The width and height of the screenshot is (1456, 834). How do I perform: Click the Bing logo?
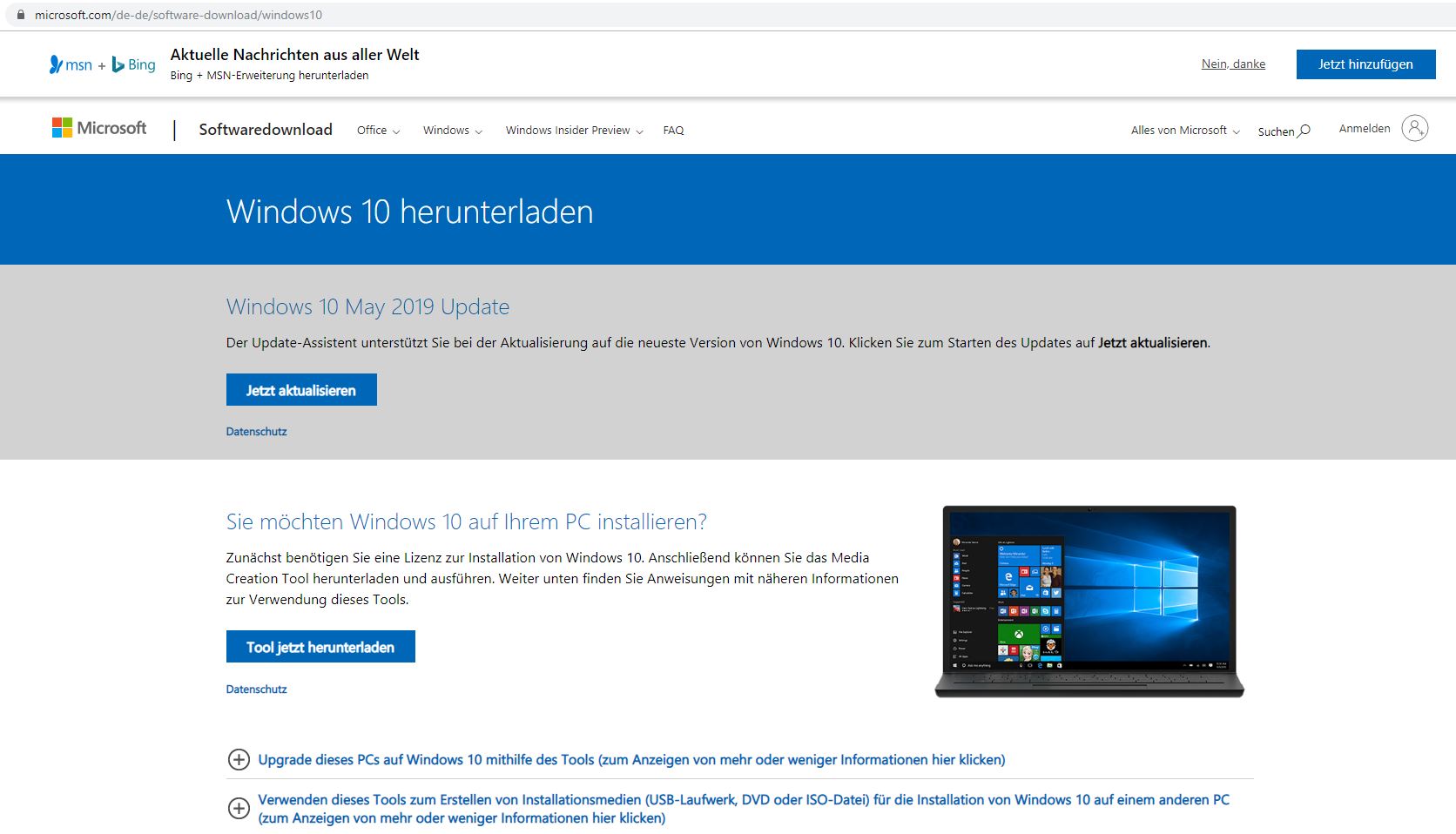[133, 64]
